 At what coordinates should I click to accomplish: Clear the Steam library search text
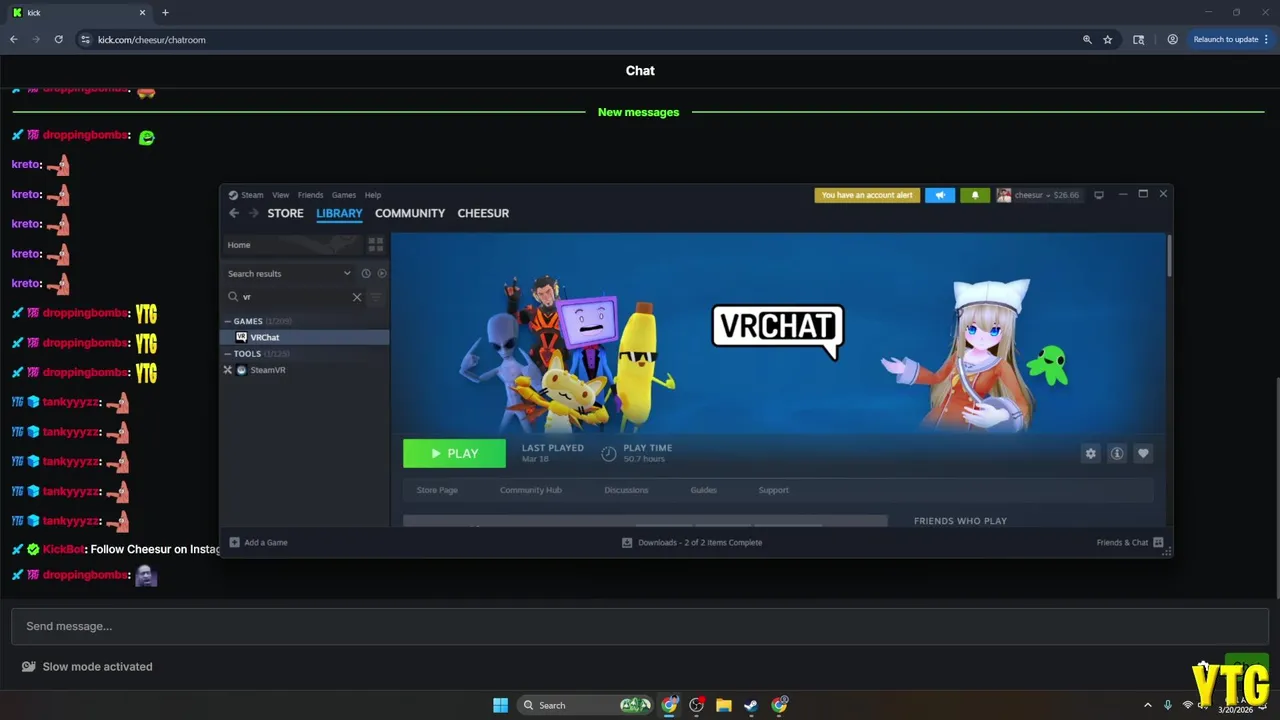(x=357, y=297)
